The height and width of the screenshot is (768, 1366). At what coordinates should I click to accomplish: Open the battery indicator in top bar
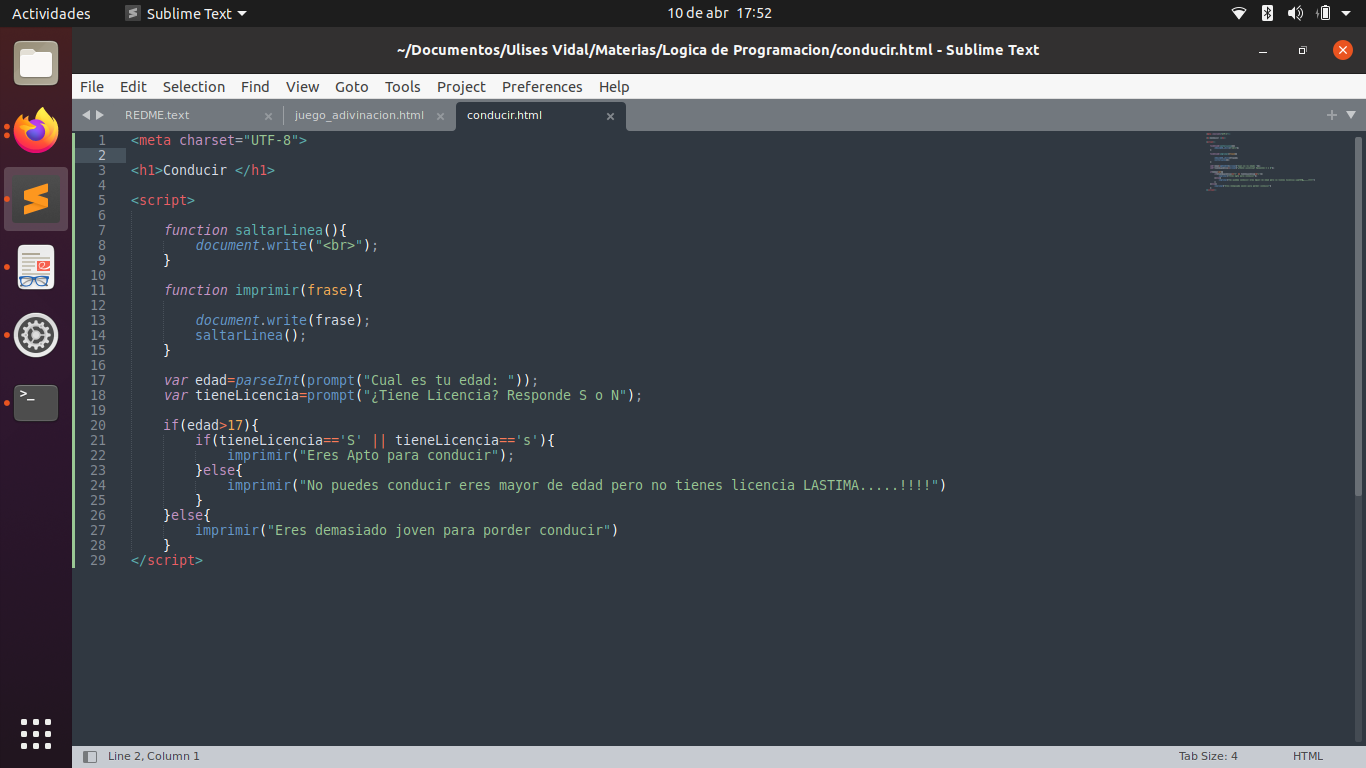pos(1324,13)
